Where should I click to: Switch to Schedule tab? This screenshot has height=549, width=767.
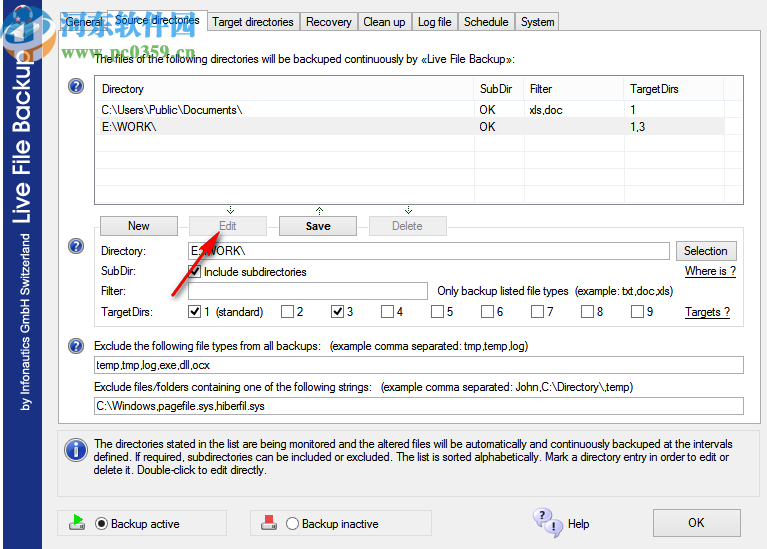pos(486,22)
